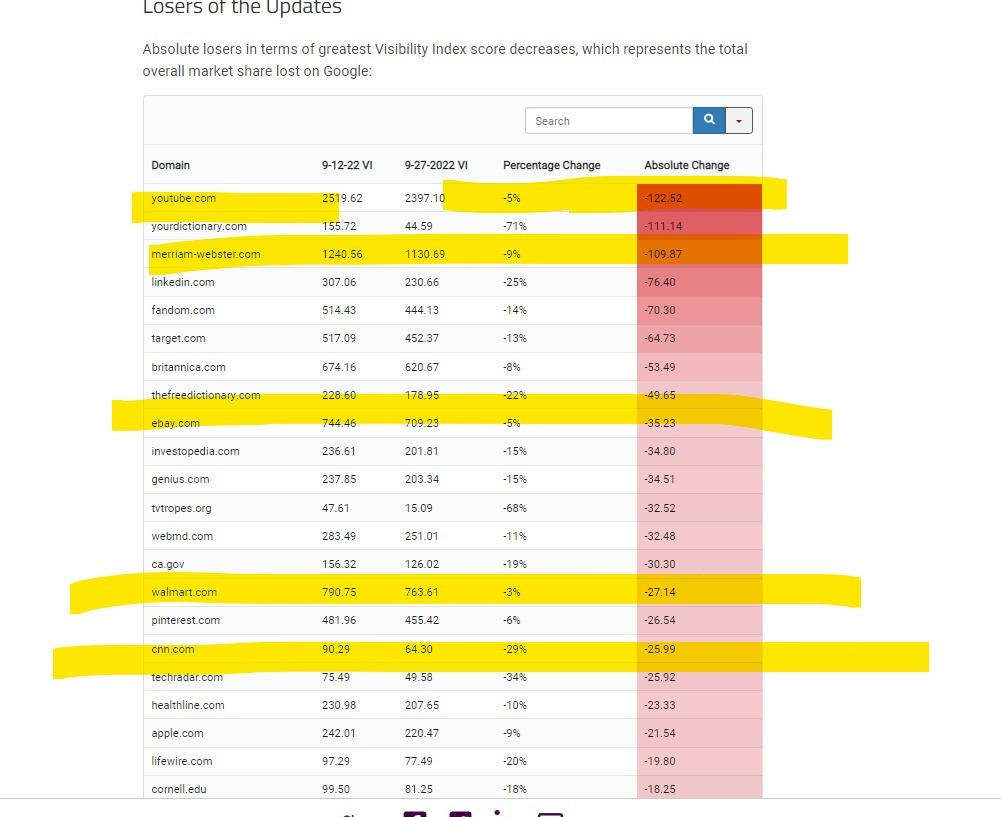1001x817 pixels.
Task: Select the ebay.com domain cell
Action: (x=176, y=423)
